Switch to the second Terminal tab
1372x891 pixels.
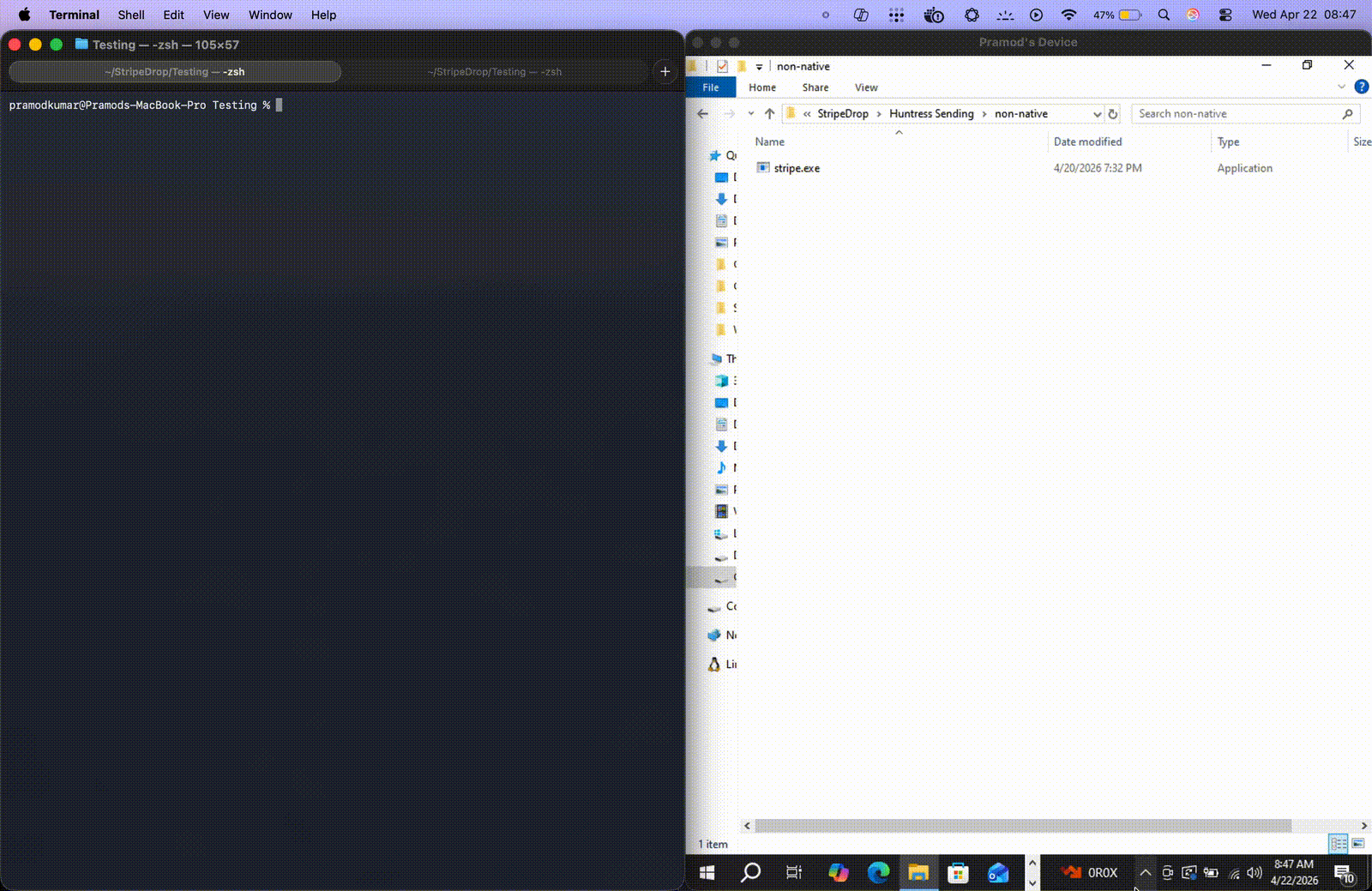(x=495, y=72)
